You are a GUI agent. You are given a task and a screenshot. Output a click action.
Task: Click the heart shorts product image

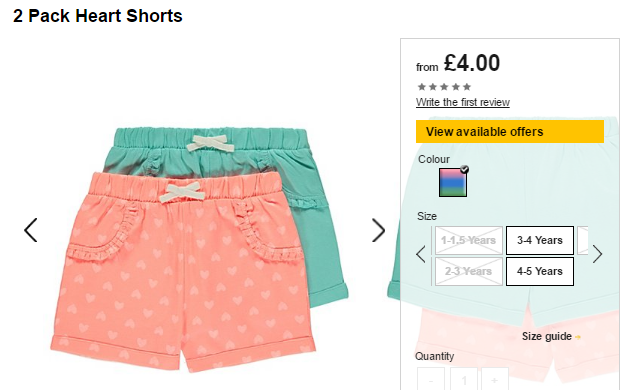tap(200, 250)
